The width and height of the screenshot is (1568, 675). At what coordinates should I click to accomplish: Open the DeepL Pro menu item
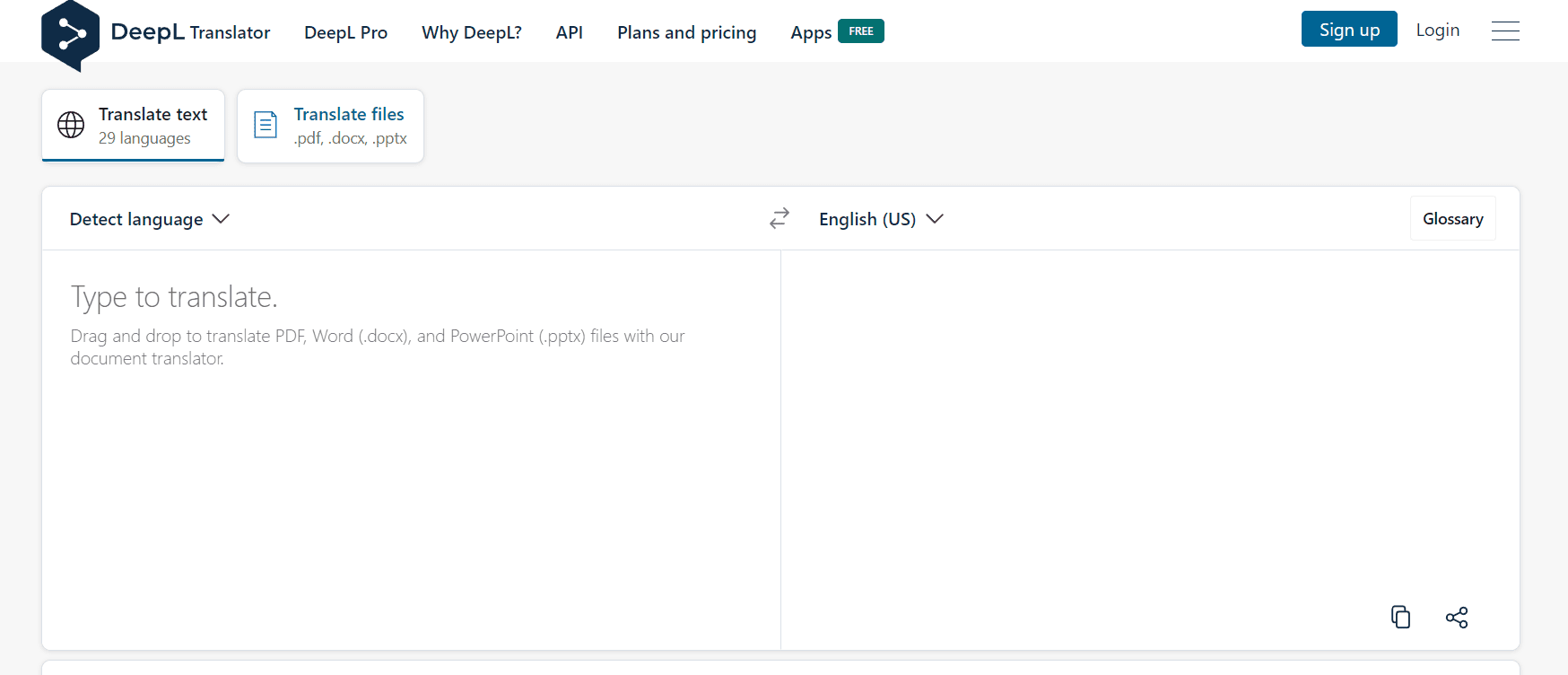[x=345, y=32]
